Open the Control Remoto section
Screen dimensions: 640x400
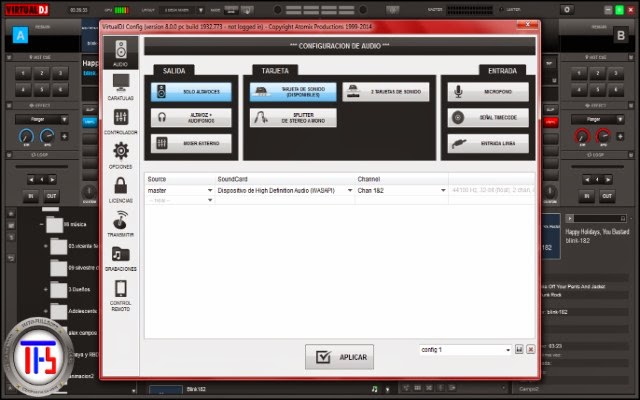click(x=120, y=295)
